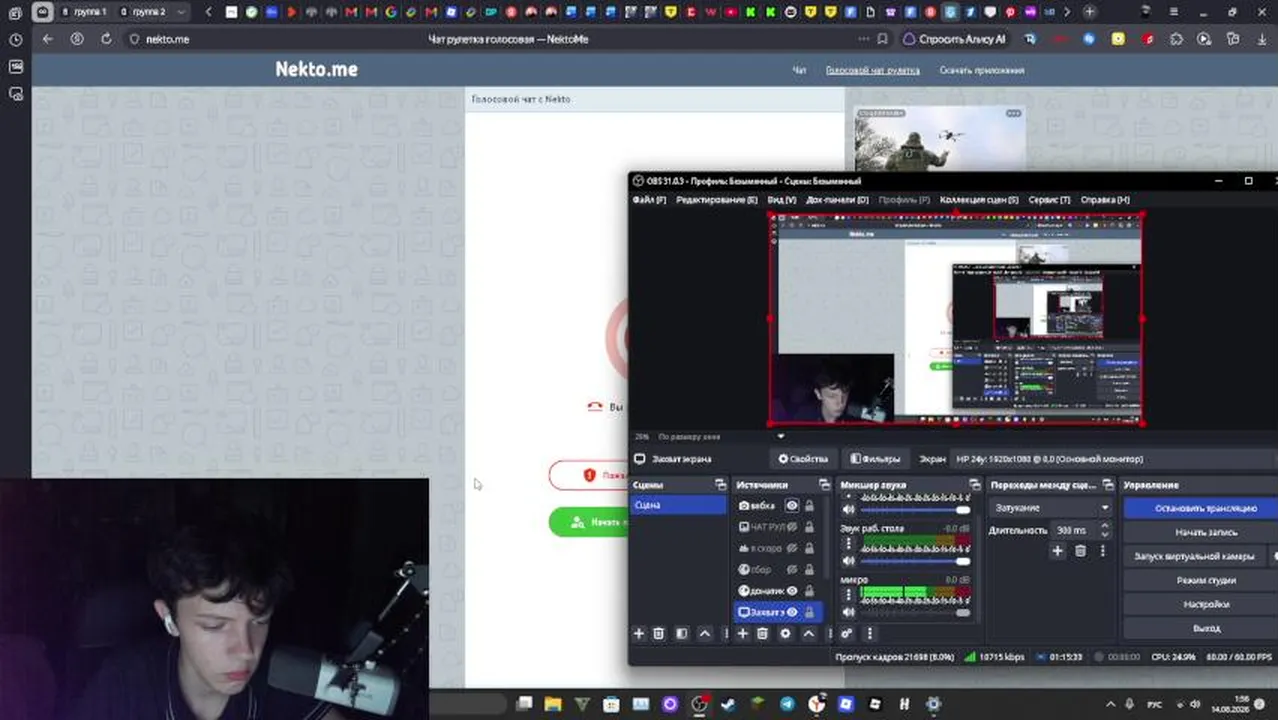Click Голосовой чат рулетка link on Nekto.me

tap(872, 70)
